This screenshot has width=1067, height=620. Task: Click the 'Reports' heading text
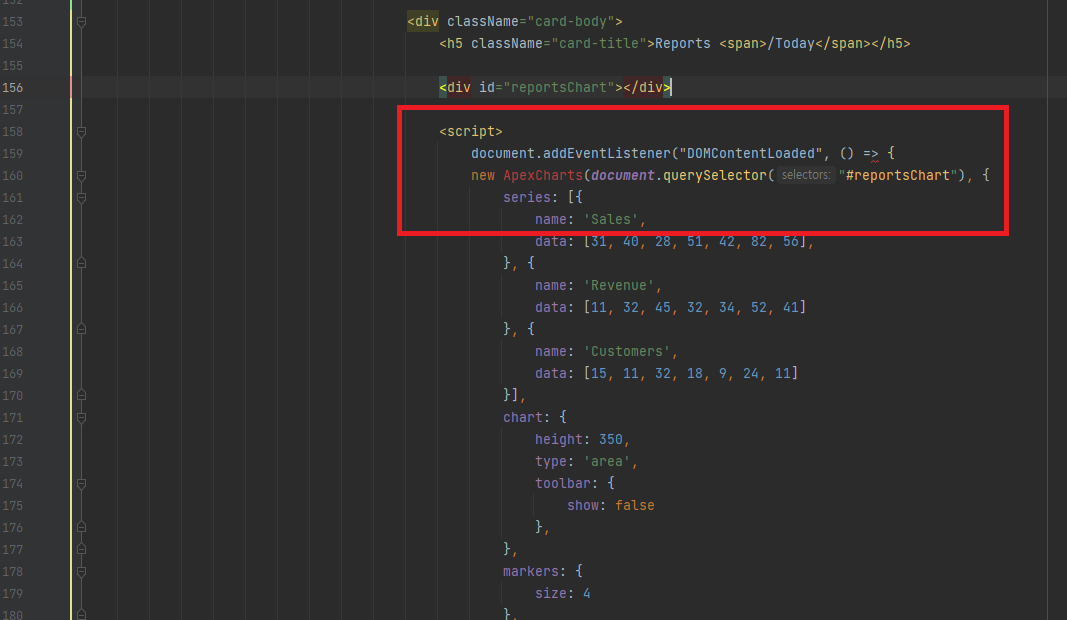click(x=683, y=44)
